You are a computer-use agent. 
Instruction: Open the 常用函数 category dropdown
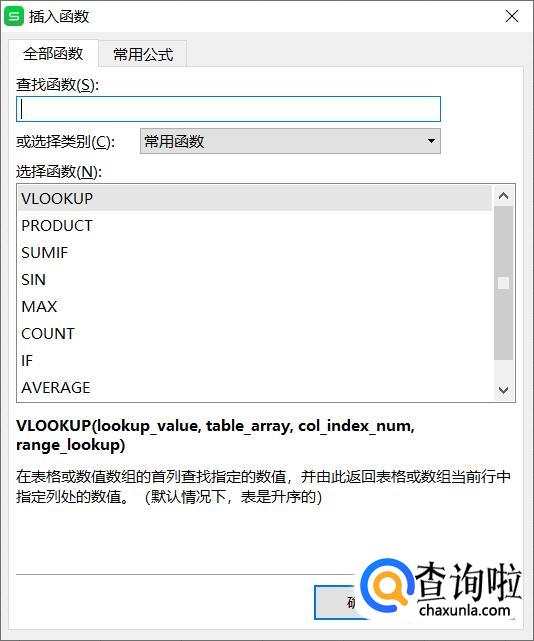coord(290,141)
